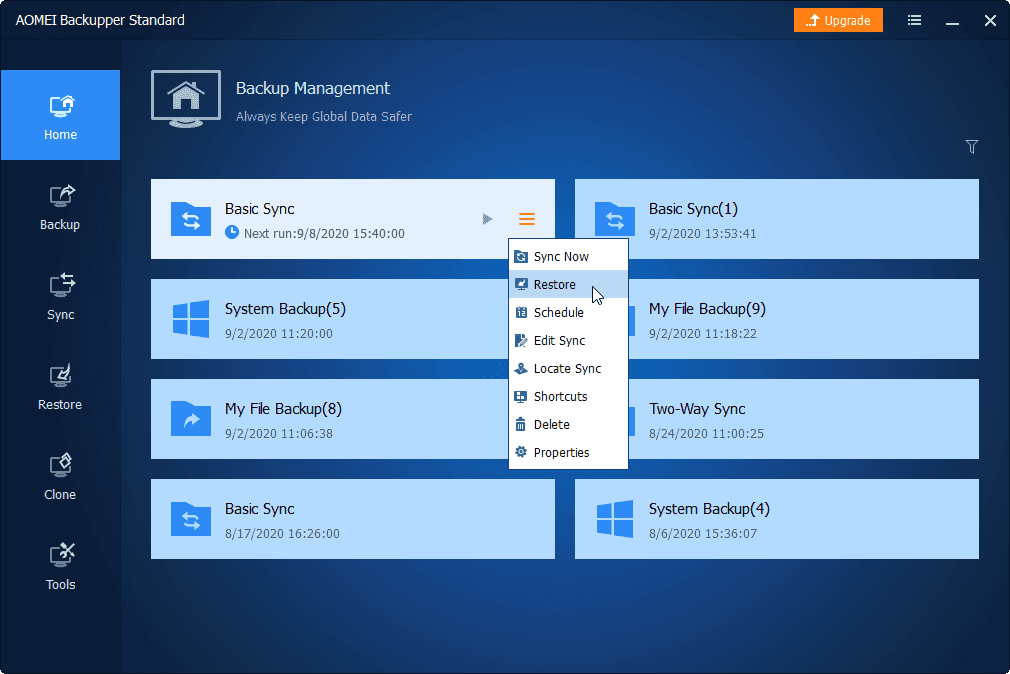The width and height of the screenshot is (1010, 674).
Task: Click the sync icon of Basic Sync dated 8/17/2020
Action: (x=191, y=519)
